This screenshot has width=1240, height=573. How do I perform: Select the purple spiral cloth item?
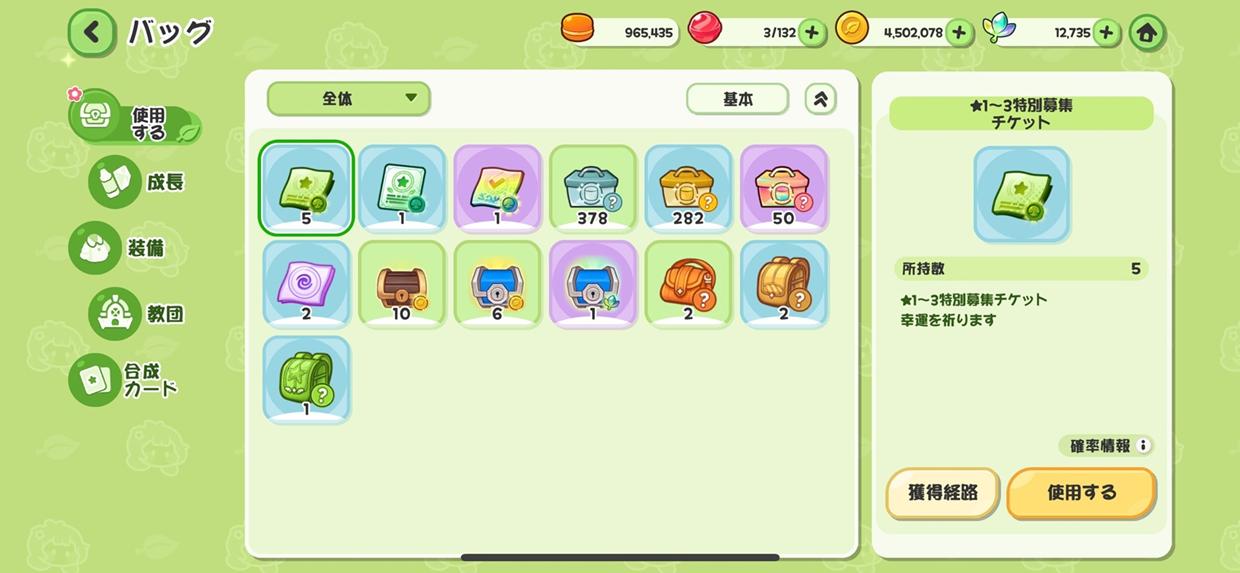click(x=306, y=284)
